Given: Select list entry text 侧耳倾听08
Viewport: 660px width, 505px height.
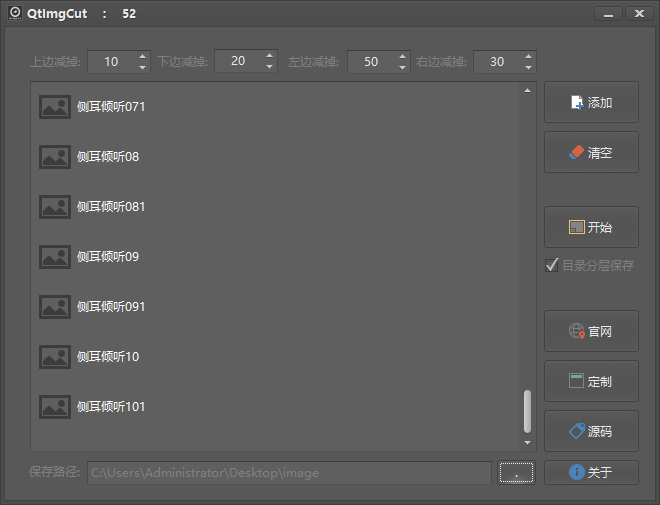Looking at the screenshot, I should 108,157.
